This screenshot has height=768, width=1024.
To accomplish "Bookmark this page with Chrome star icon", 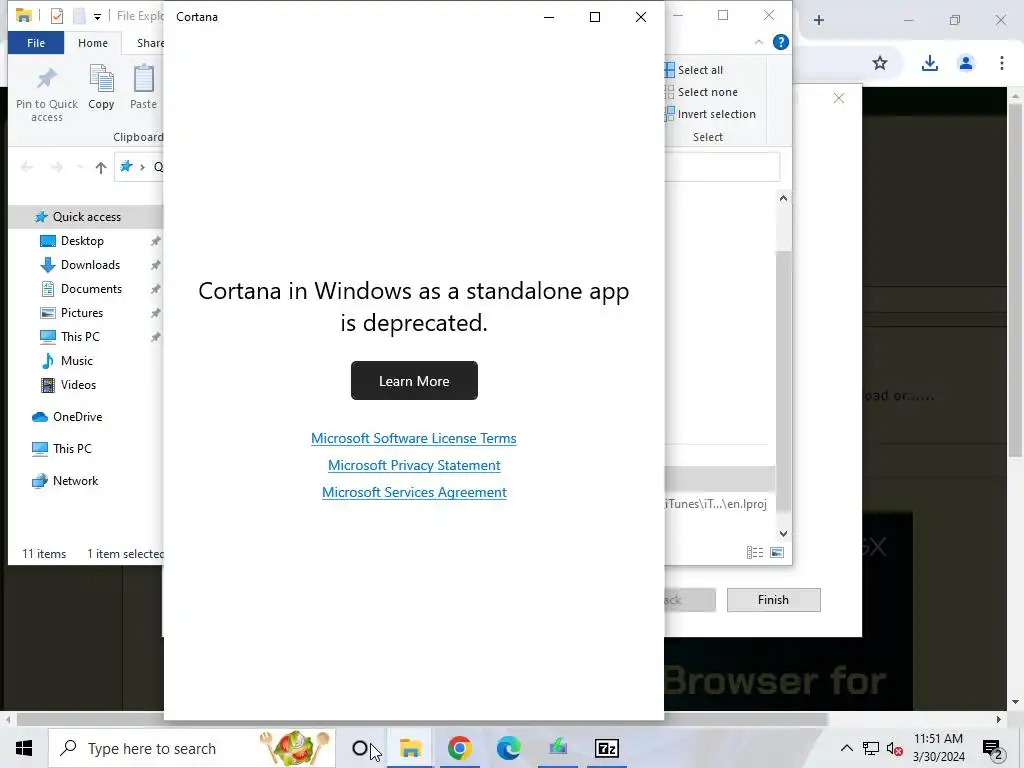I will coord(880,63).
